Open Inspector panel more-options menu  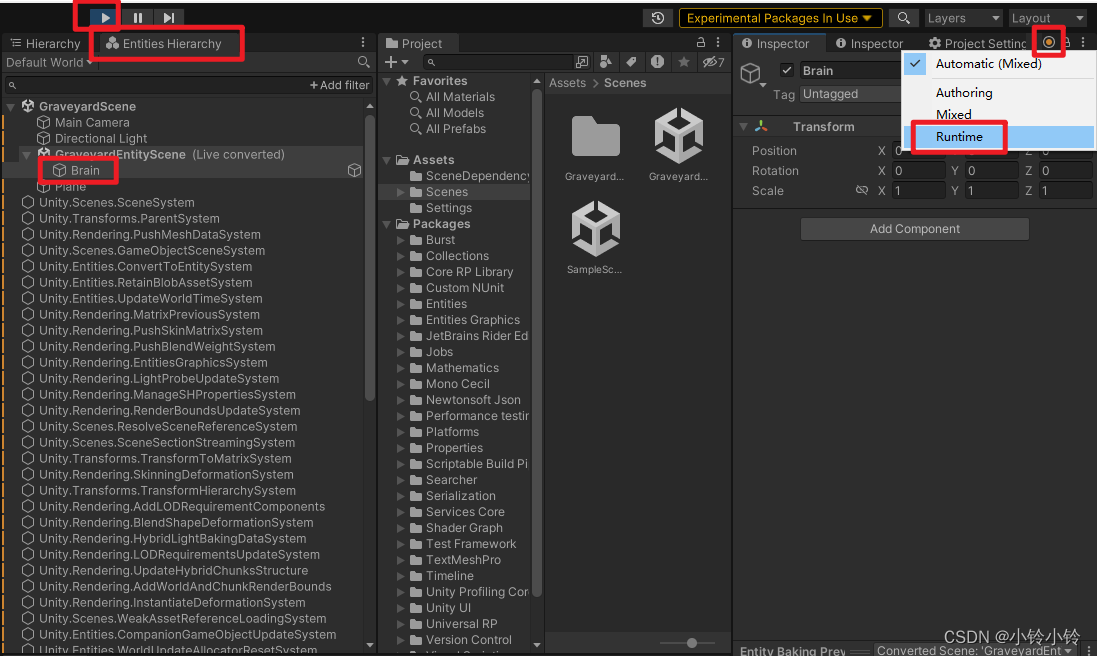(x=1083, y=42)
